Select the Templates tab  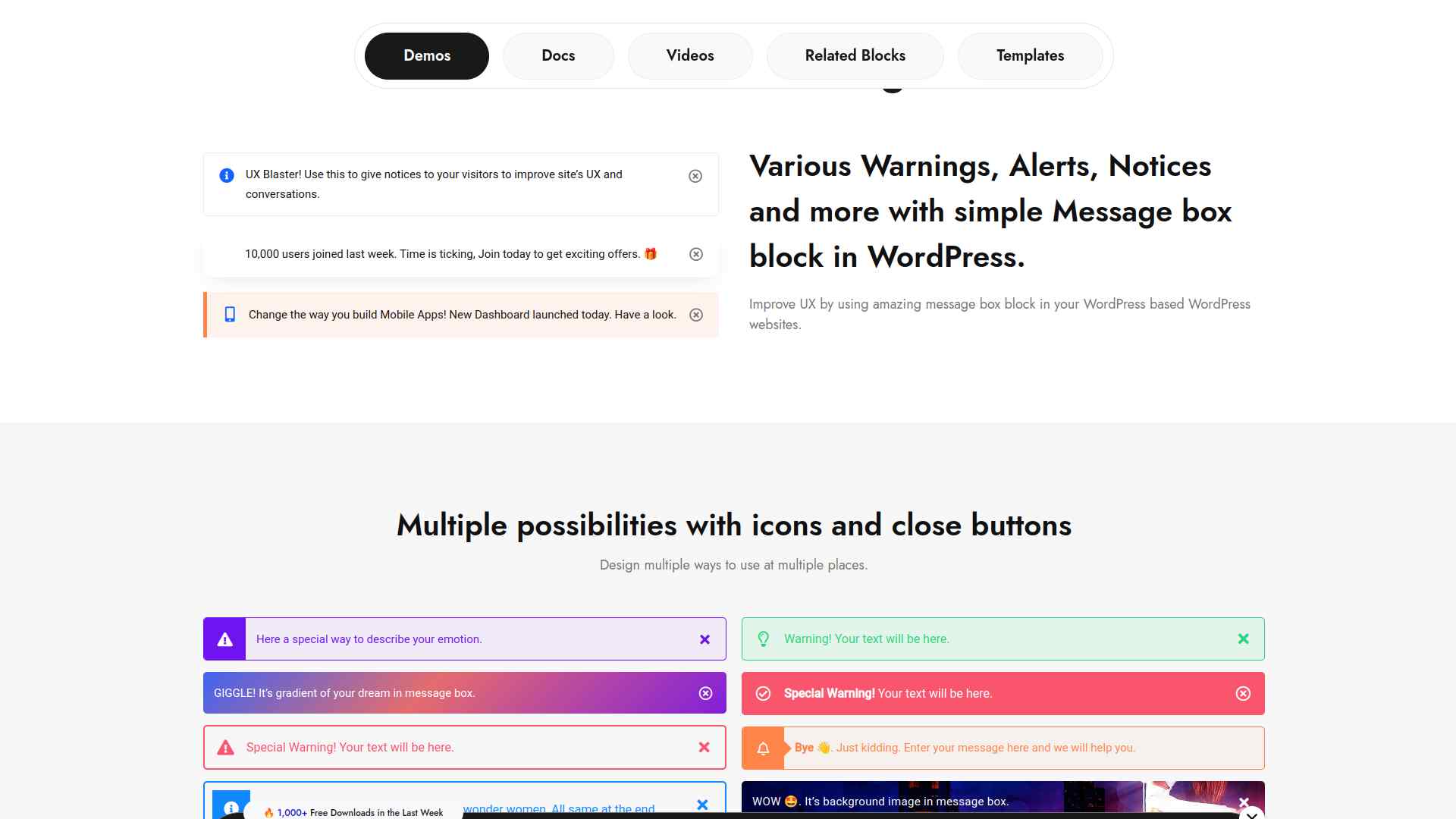click(x=1030, y=55)
